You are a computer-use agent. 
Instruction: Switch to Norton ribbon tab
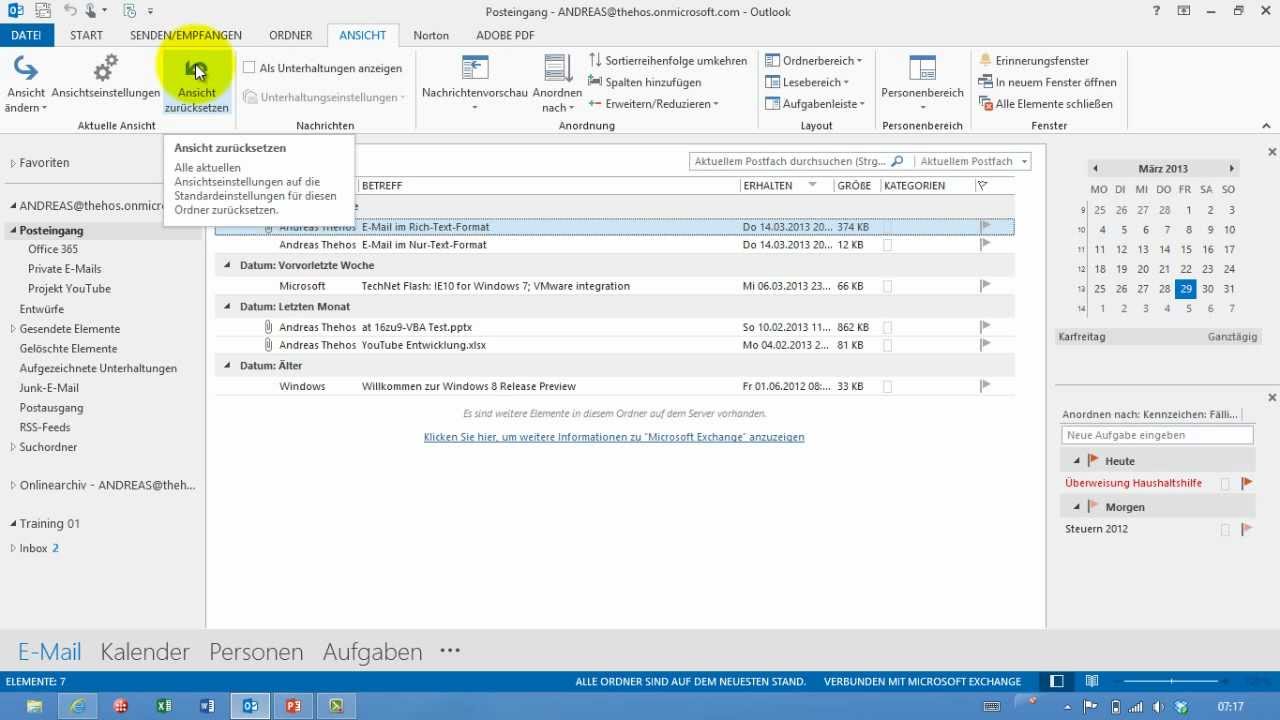pos(431,35)
